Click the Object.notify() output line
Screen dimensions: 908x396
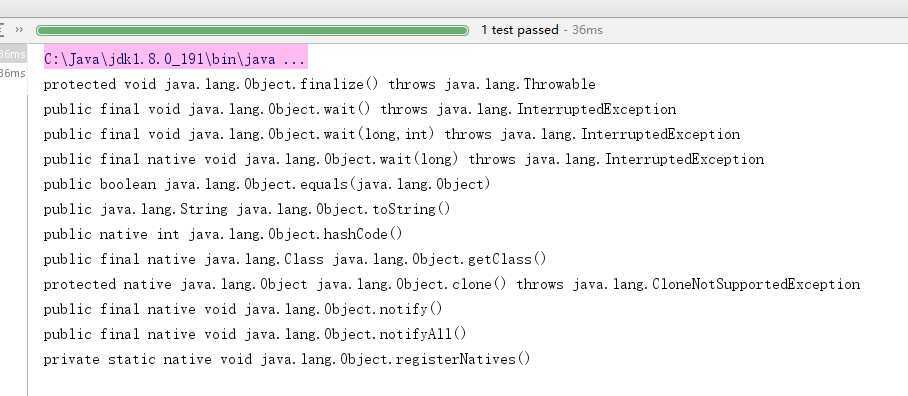point(243,309)
